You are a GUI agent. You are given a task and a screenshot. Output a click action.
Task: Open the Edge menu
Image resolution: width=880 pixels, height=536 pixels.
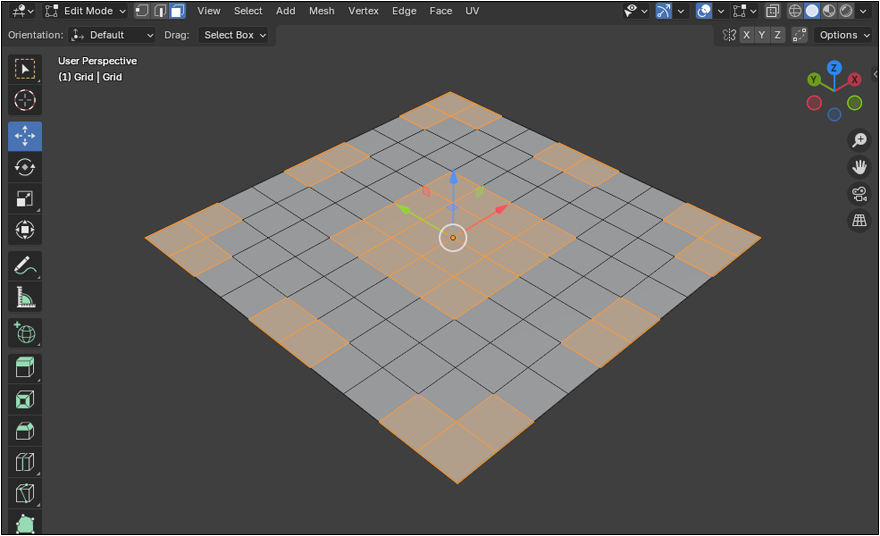pos(404,11)
